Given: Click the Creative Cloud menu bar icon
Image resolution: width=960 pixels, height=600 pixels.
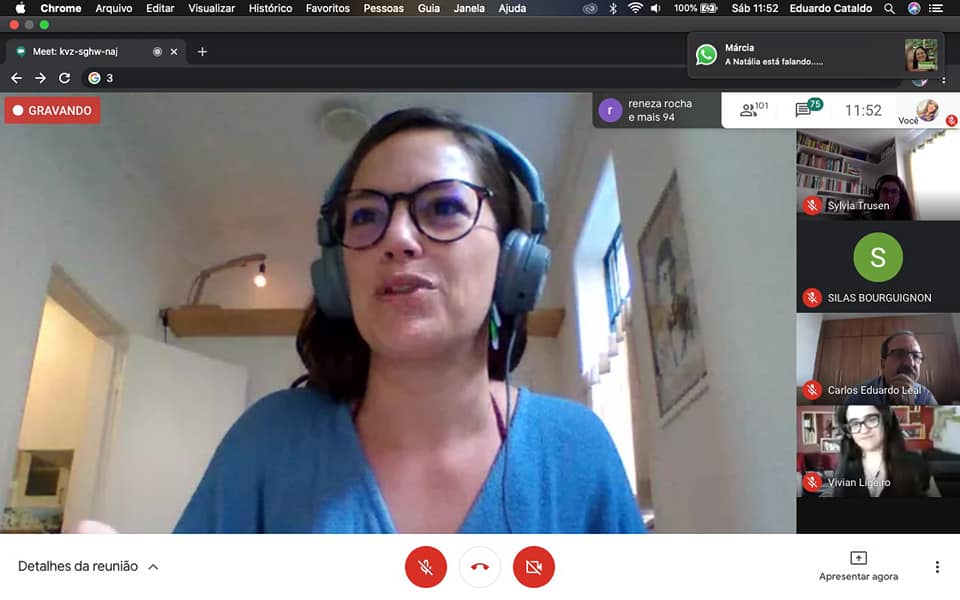Looking at the screenshot, I should click(590, 8).
